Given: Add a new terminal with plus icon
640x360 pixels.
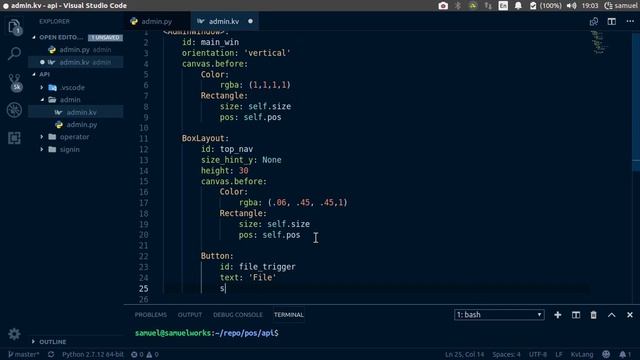Looking at the screenshot, I should pyautogui.click(x=558, y=315).
